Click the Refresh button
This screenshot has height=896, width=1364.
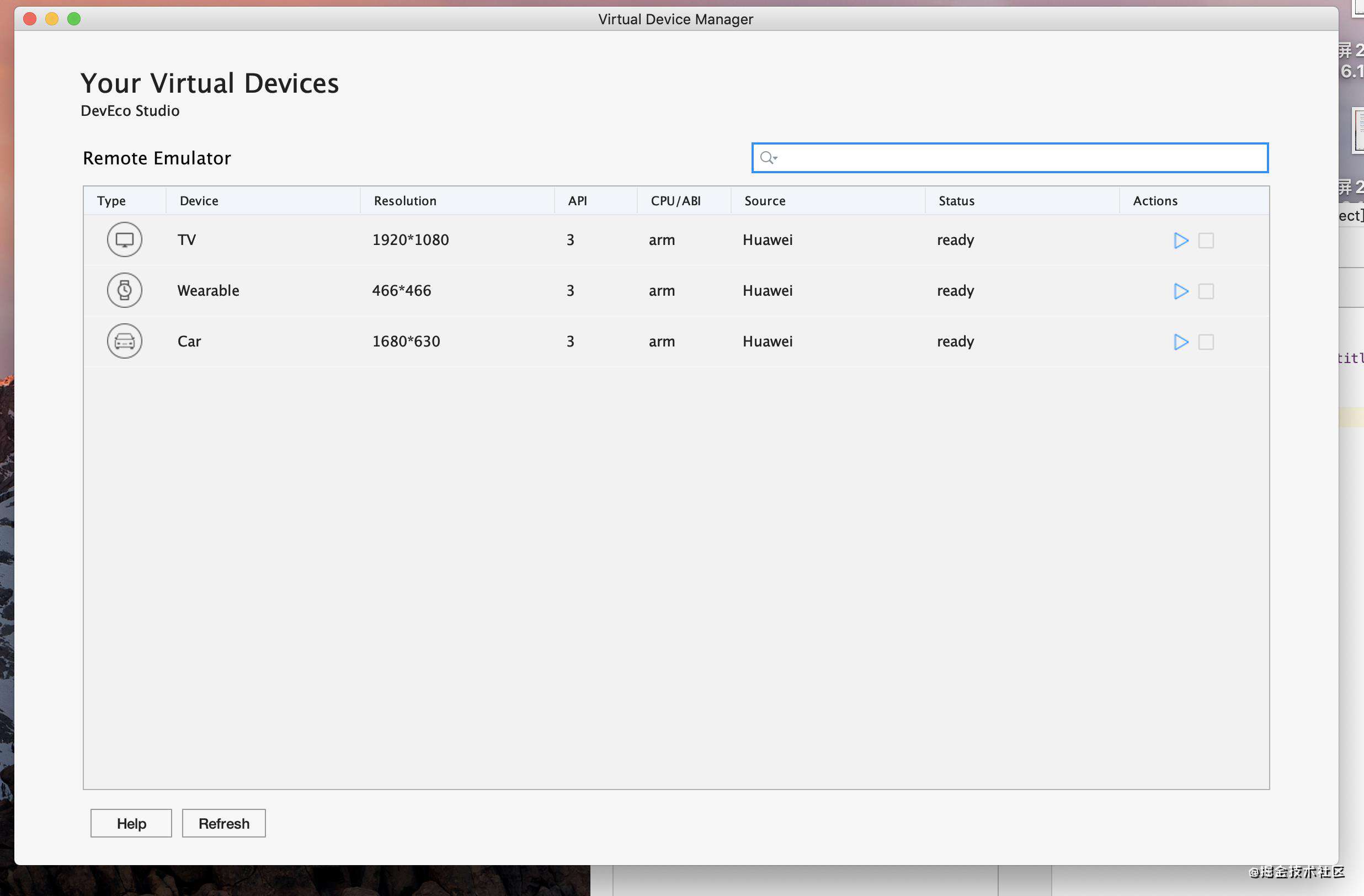tap(223, 823)
